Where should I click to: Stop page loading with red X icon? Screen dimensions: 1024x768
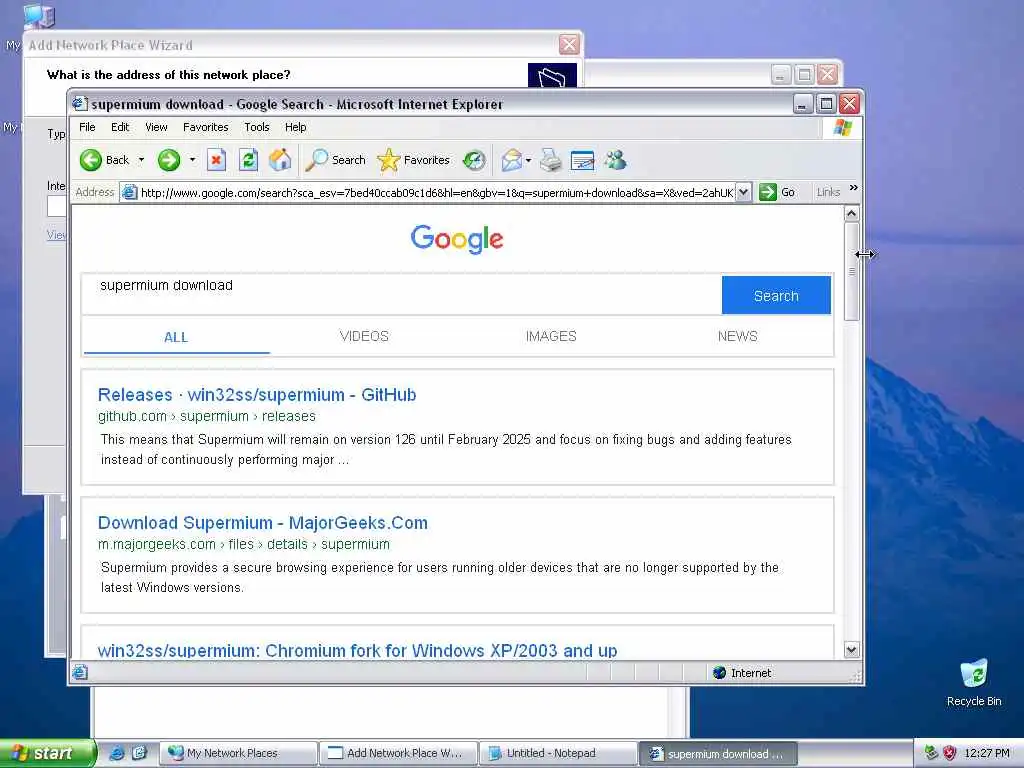(216, 160)
